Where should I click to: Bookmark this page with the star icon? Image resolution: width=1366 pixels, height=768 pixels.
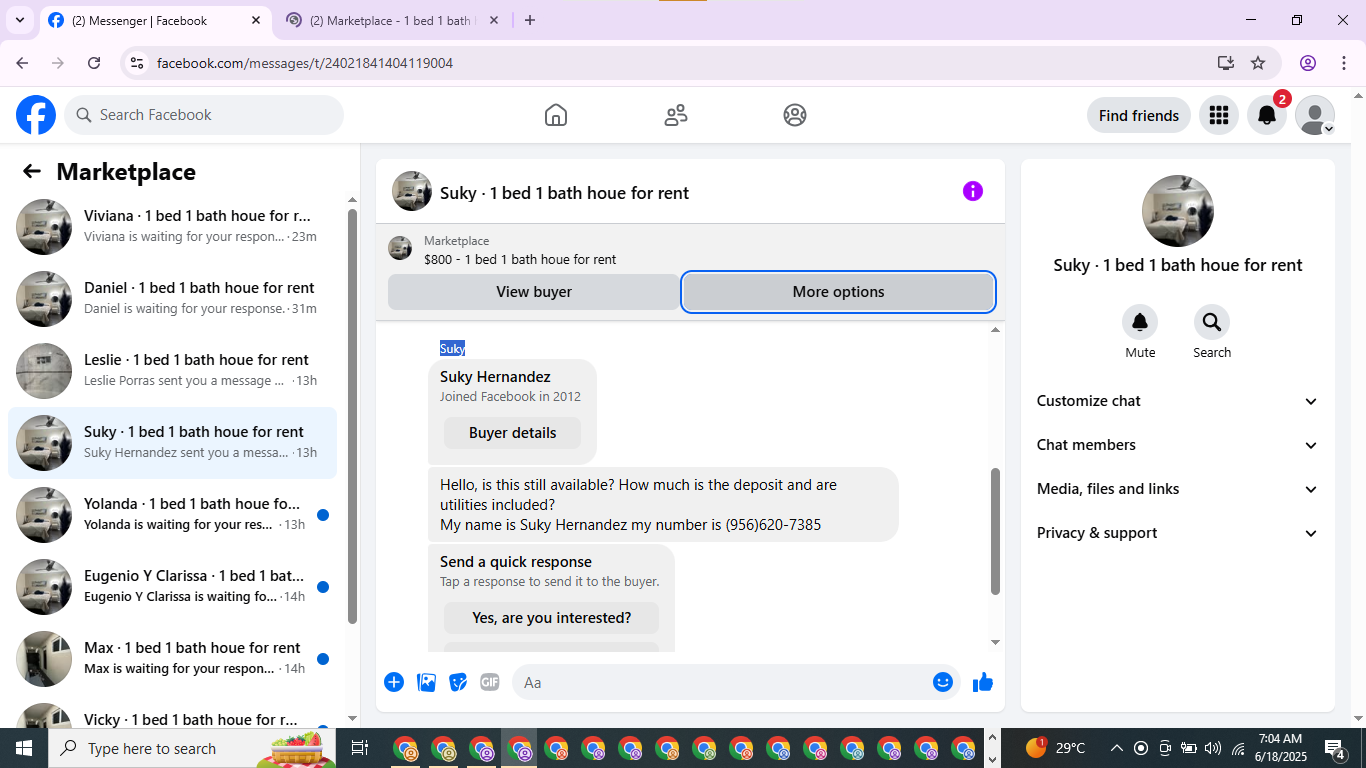1258,63
